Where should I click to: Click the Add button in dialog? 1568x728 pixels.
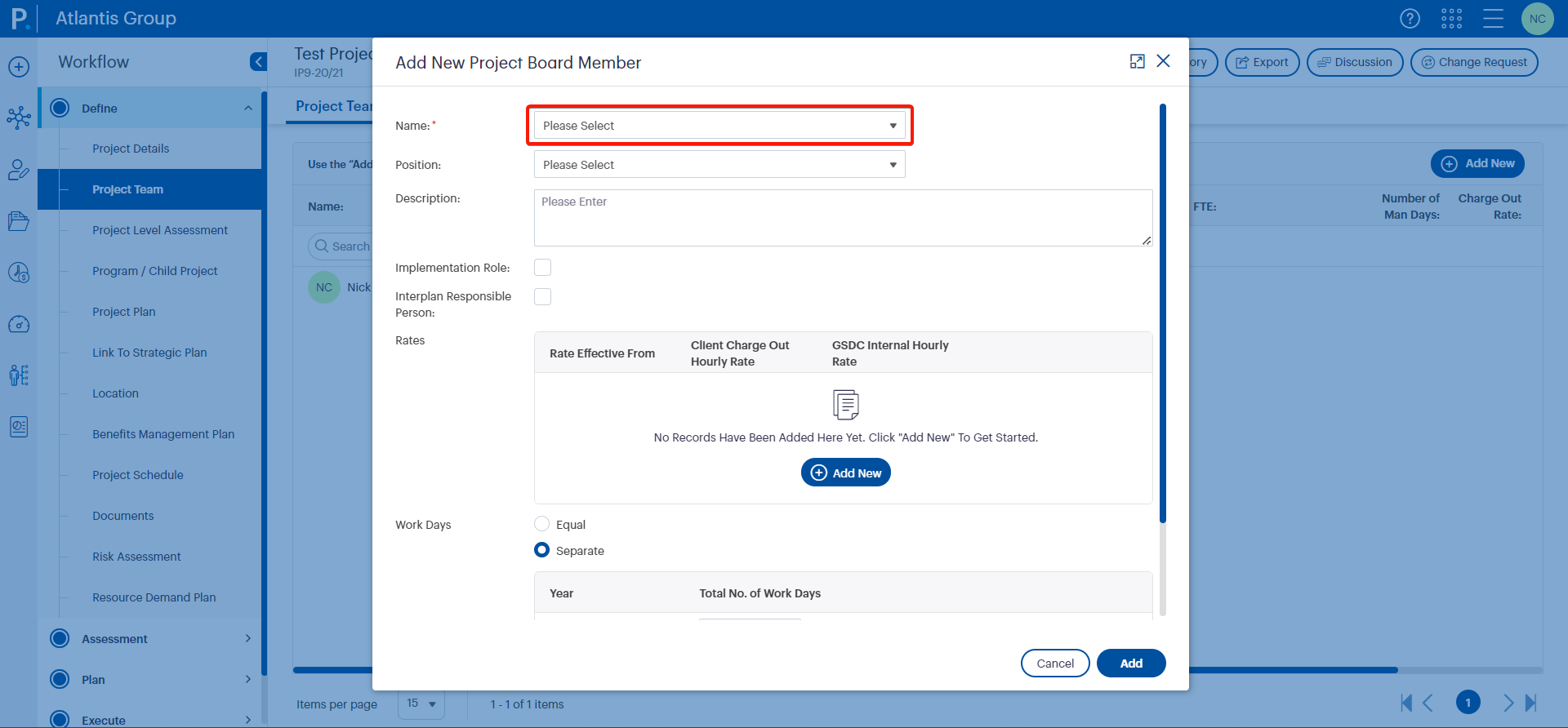(x=1131, y=663)
